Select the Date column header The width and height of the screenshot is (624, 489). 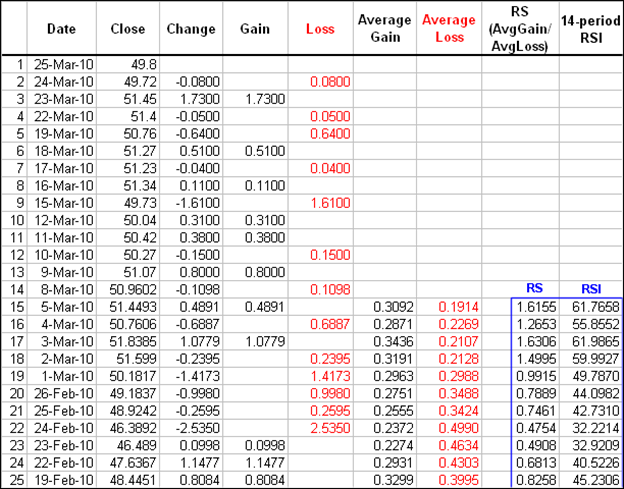pos(61,29)
